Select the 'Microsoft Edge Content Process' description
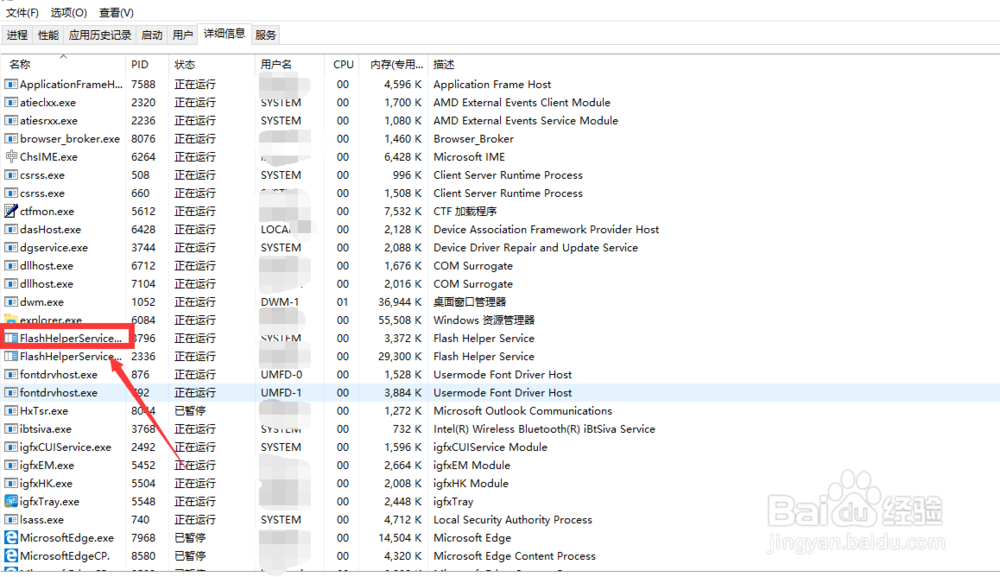The image size is (1000, 577). 515,556
